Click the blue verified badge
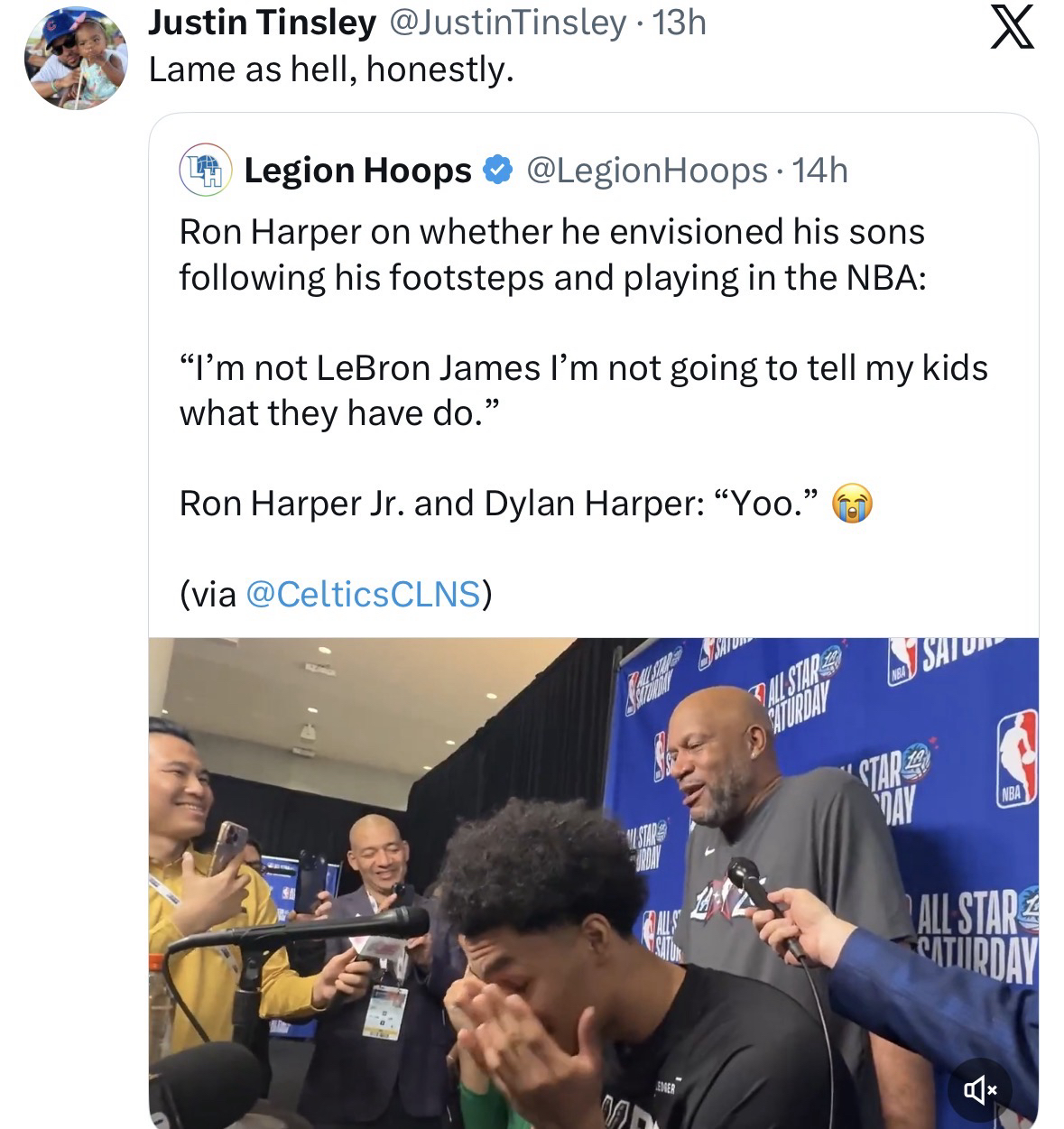The image size is (1064, 1129). point(499,170)
